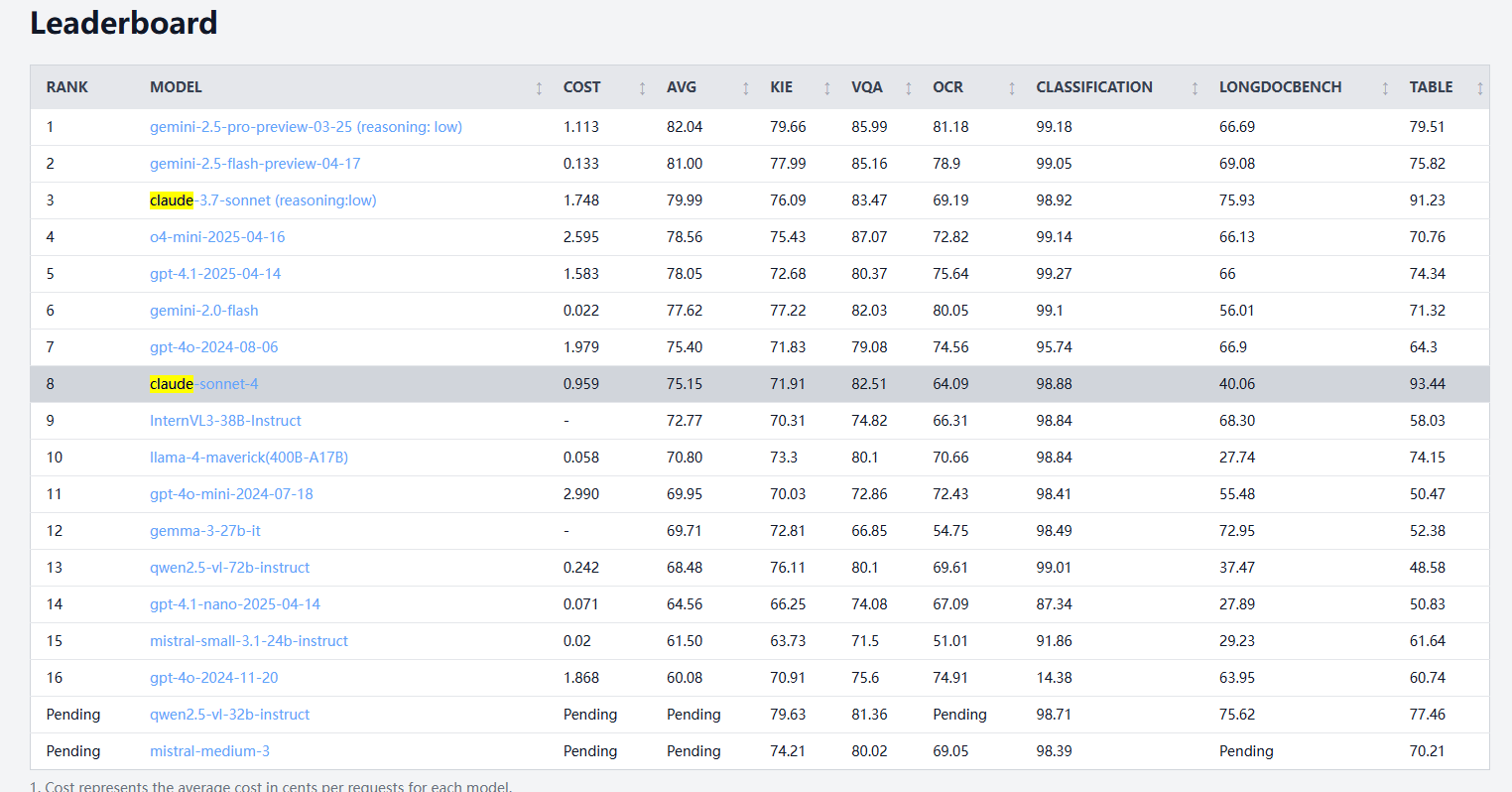Click the VQA header label
The height and width of the screenshot is (792, 1512).
867,87
